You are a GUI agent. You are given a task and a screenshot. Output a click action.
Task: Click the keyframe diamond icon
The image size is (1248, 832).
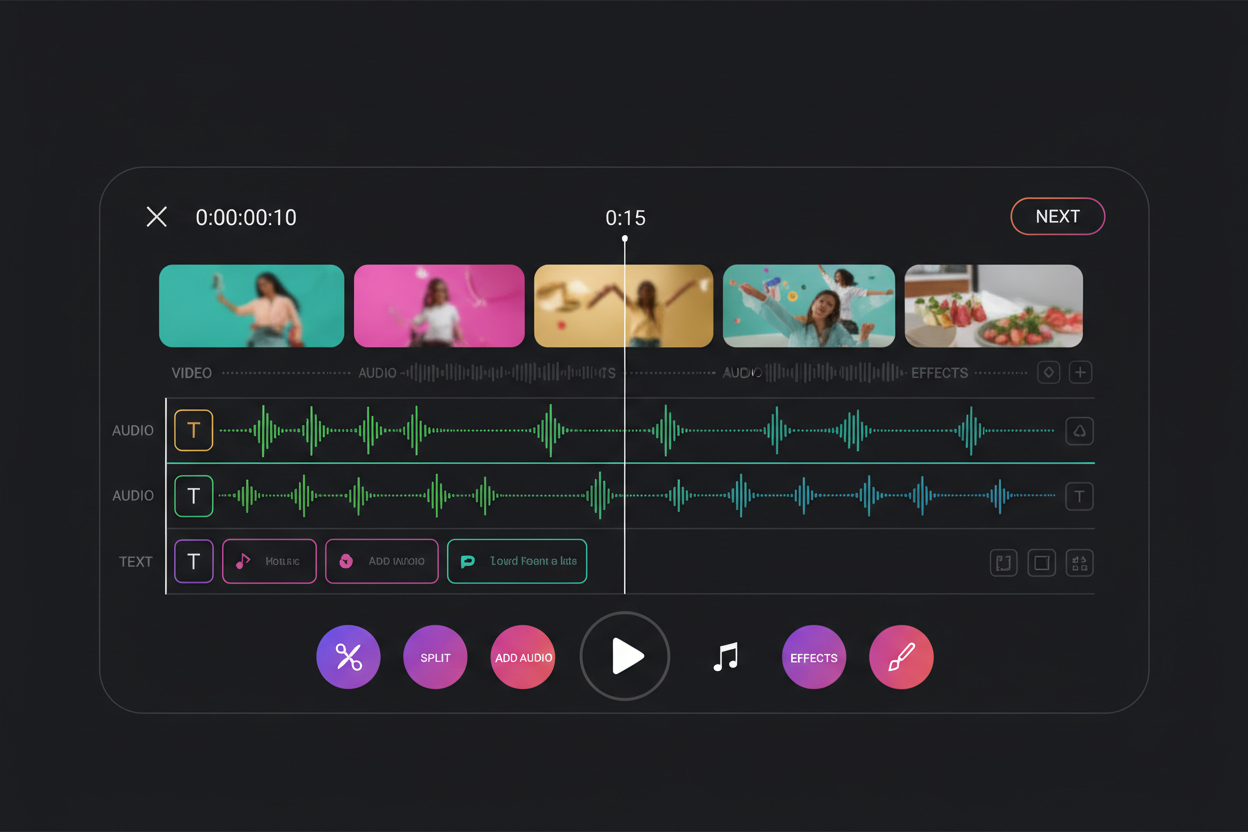tap(1048, 372)
